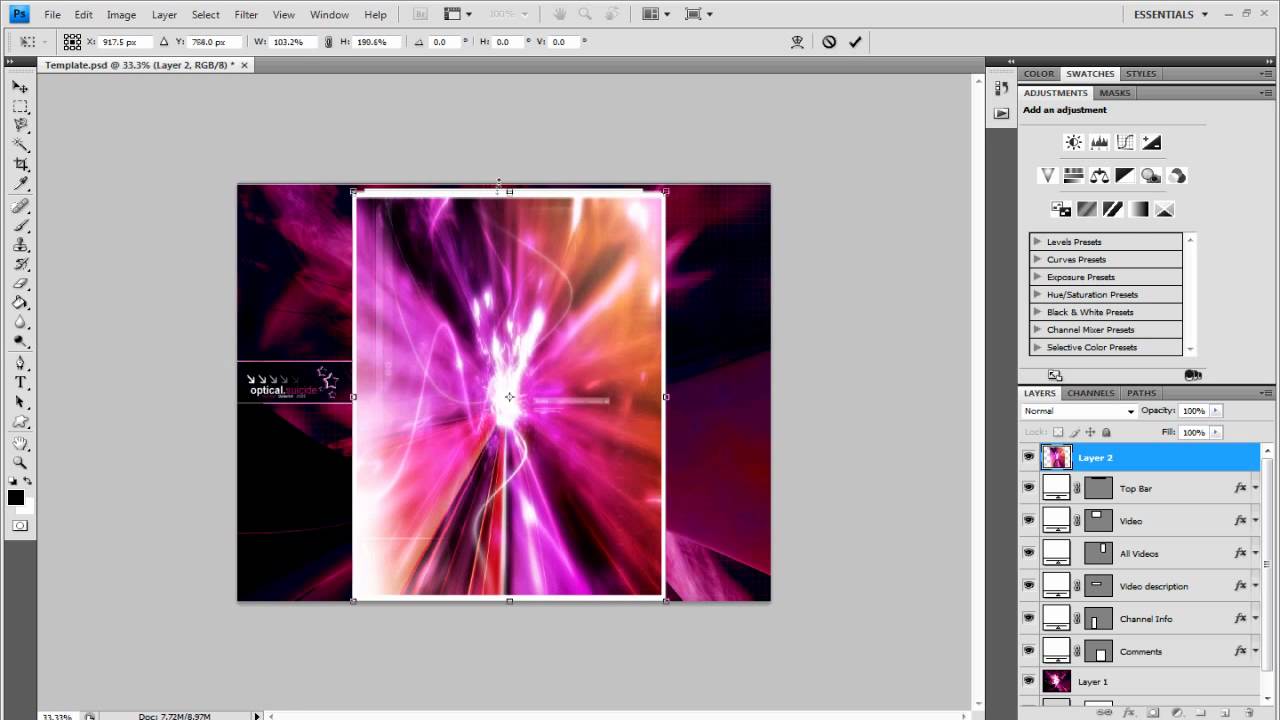The image size is (1280, 720).
Task: Hide the Channel Info layer
Action: click(x=1029, y=619)
